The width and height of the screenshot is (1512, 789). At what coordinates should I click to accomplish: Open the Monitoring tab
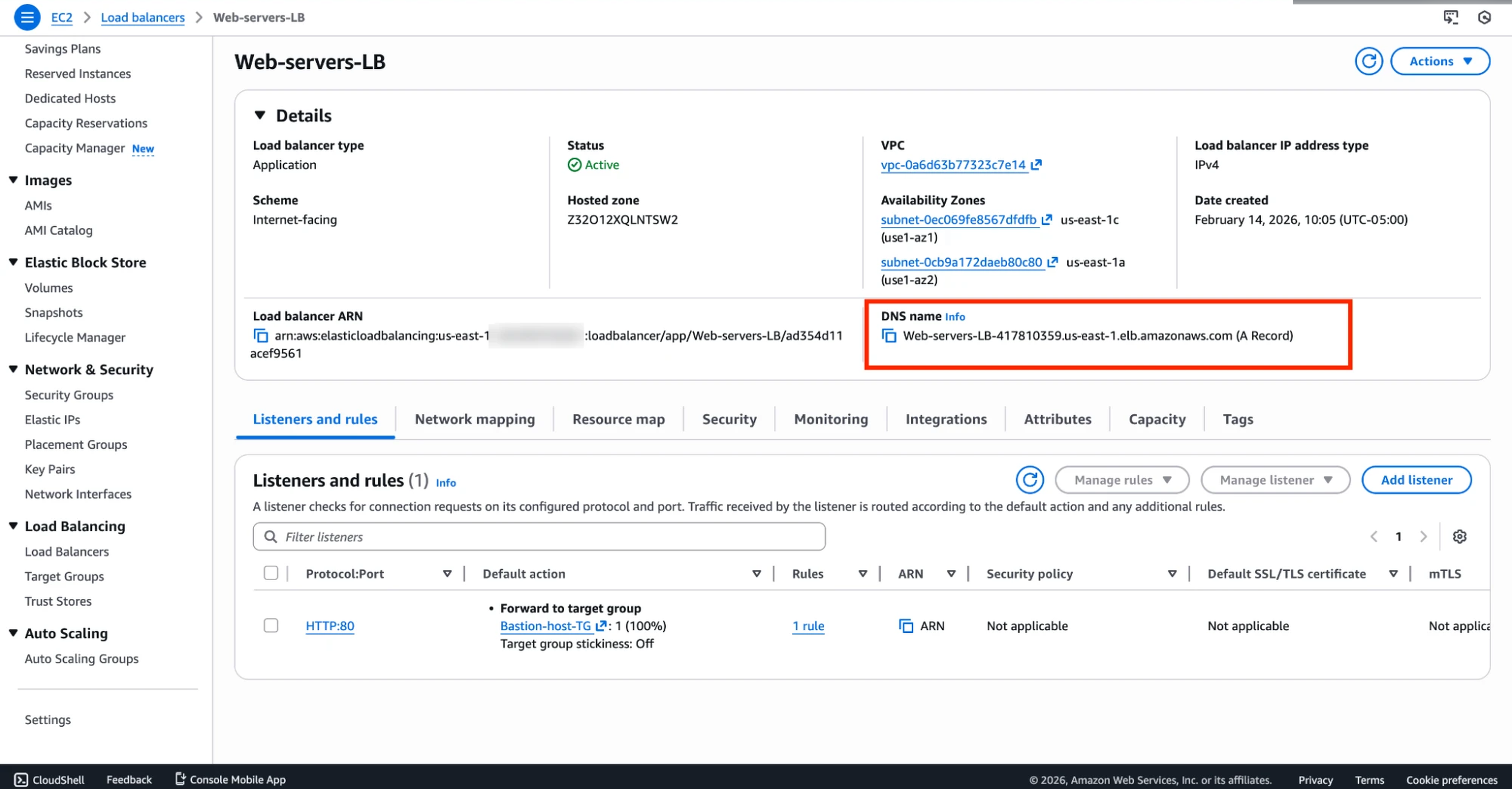pyautogui.click(x=831, y=419)
